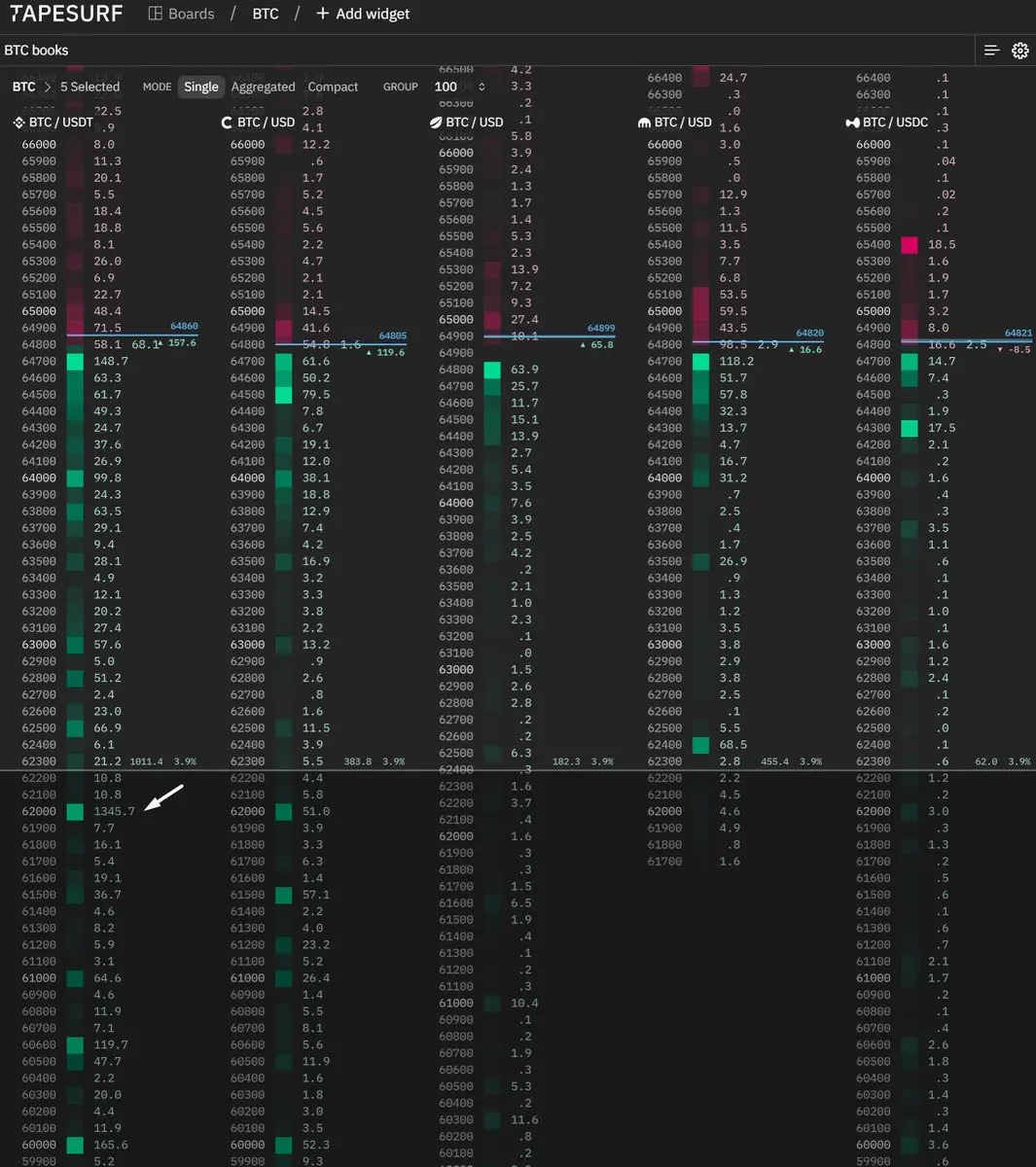Viewport: 1036px width, 1167px height.
Task: Click the bright green 1345.7 bid bar at 62000
Action: click(75, 811)
